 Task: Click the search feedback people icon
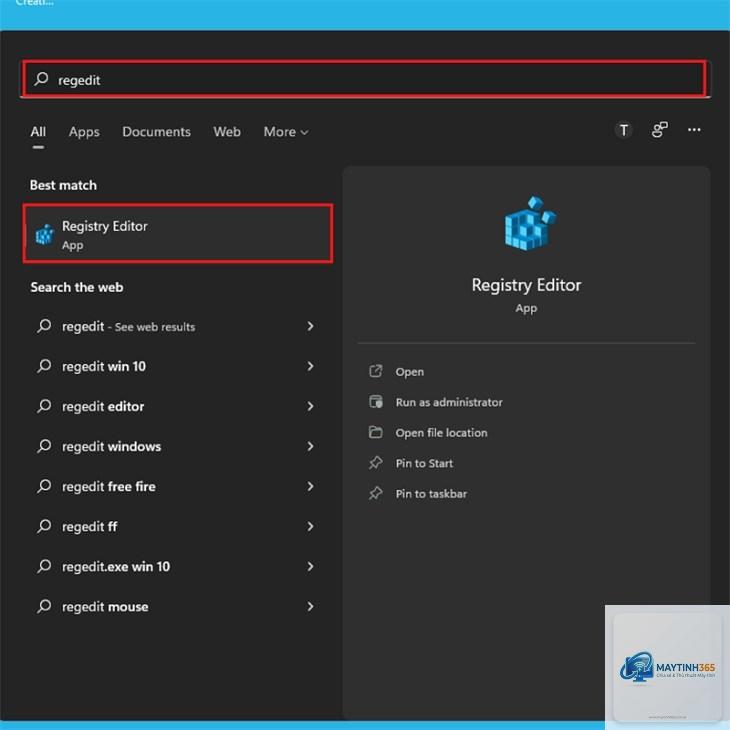(659, 130)
